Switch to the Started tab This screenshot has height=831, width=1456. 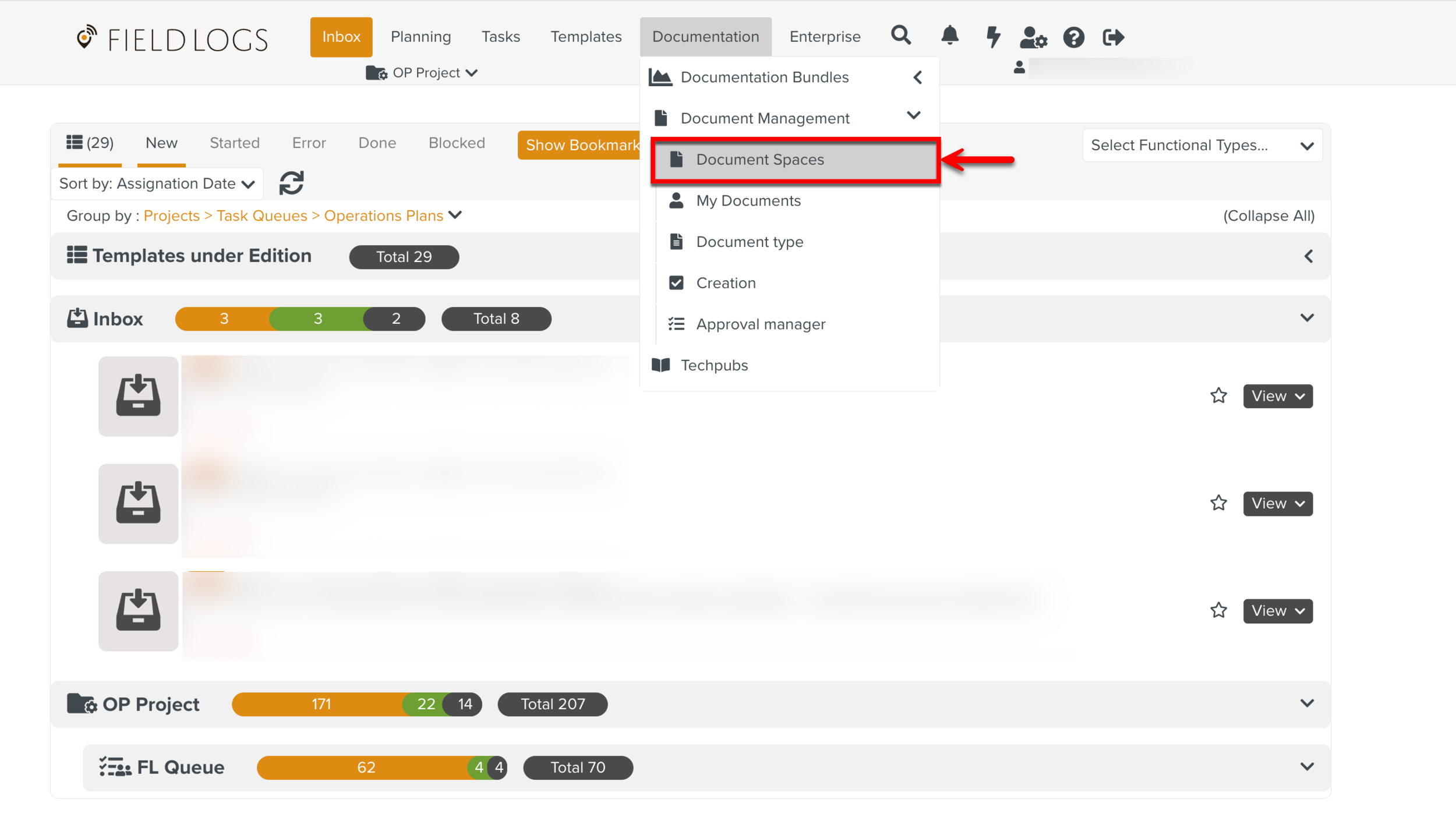click(234, 143)
